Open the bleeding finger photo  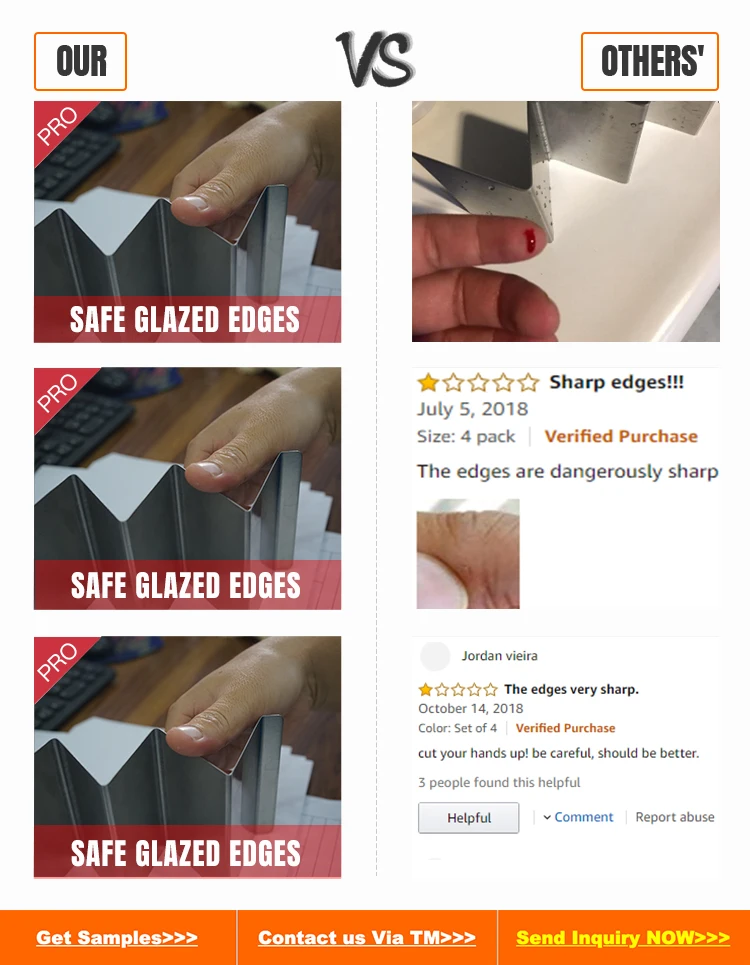[x=565, y=222]
